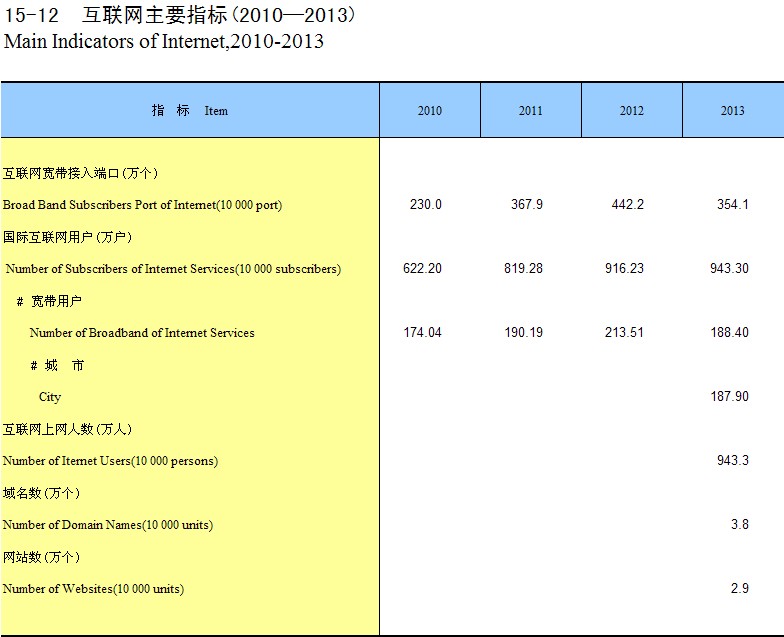This screenshot has width=784, height=637.
Task: Select the 367.9 broadband port value
Action: (x=527, y=205)
